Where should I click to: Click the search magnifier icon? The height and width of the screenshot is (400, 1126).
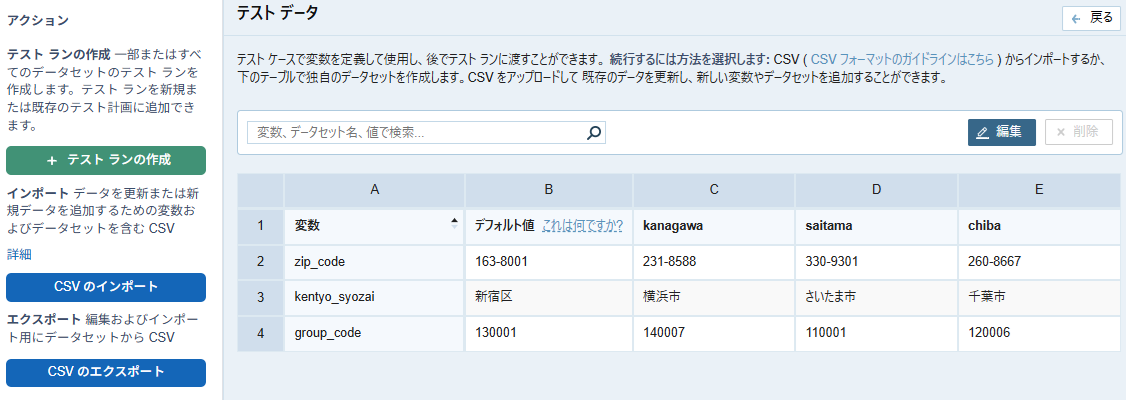tap(594, 133)
